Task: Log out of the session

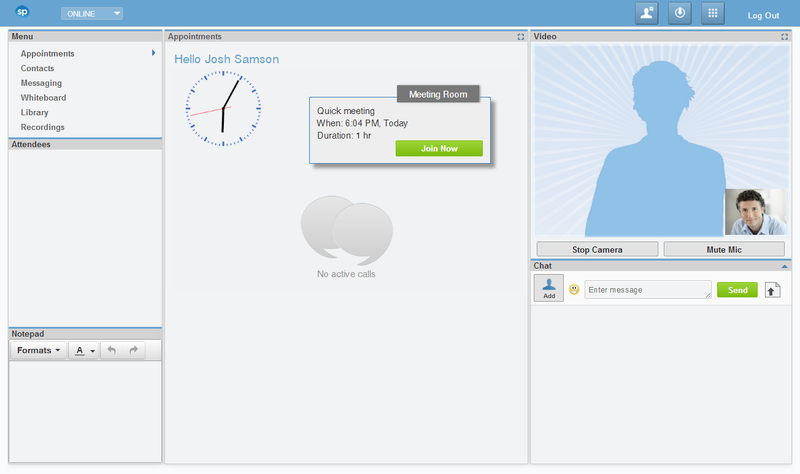Action: (x=763, y=15)
